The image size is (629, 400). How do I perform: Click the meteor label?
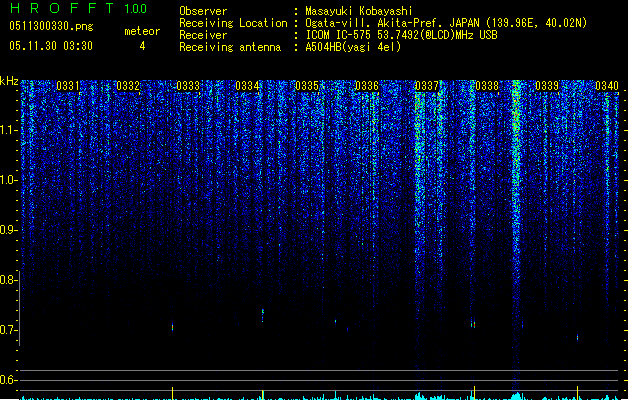142,31
